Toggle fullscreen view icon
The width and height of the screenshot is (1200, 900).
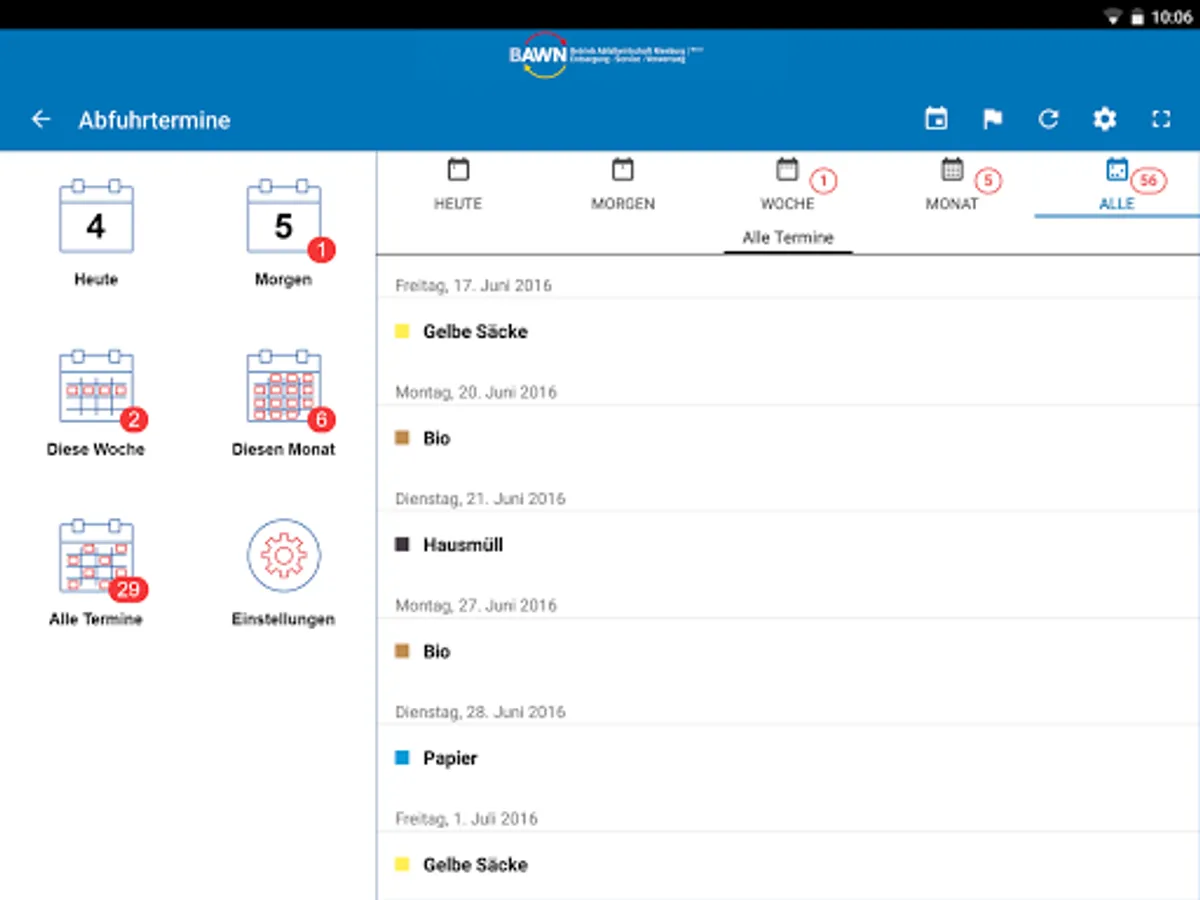1161,120
